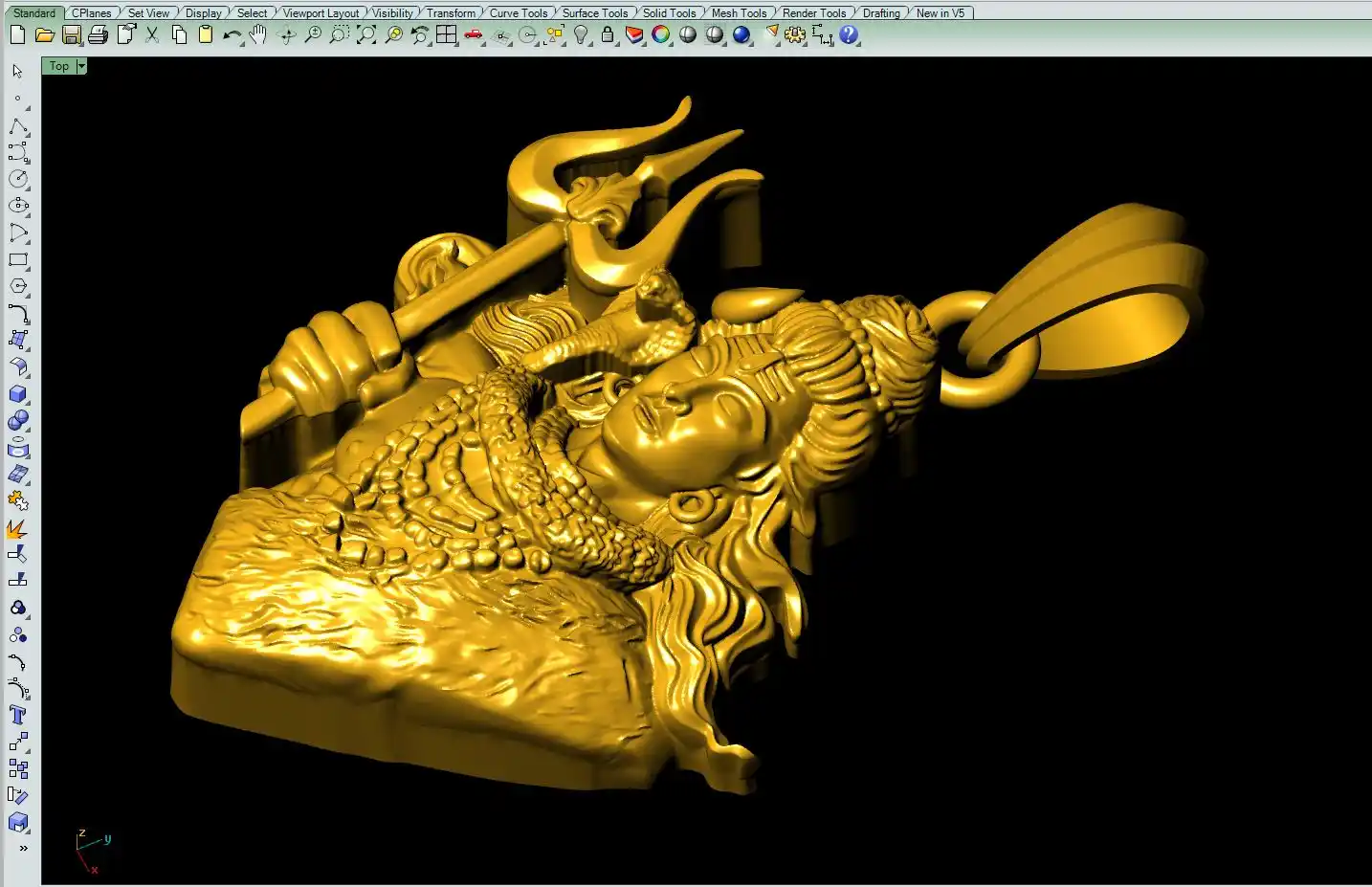Click the Top viewport title label
This screenshot has width=1372, height=887.
point(59,66)
